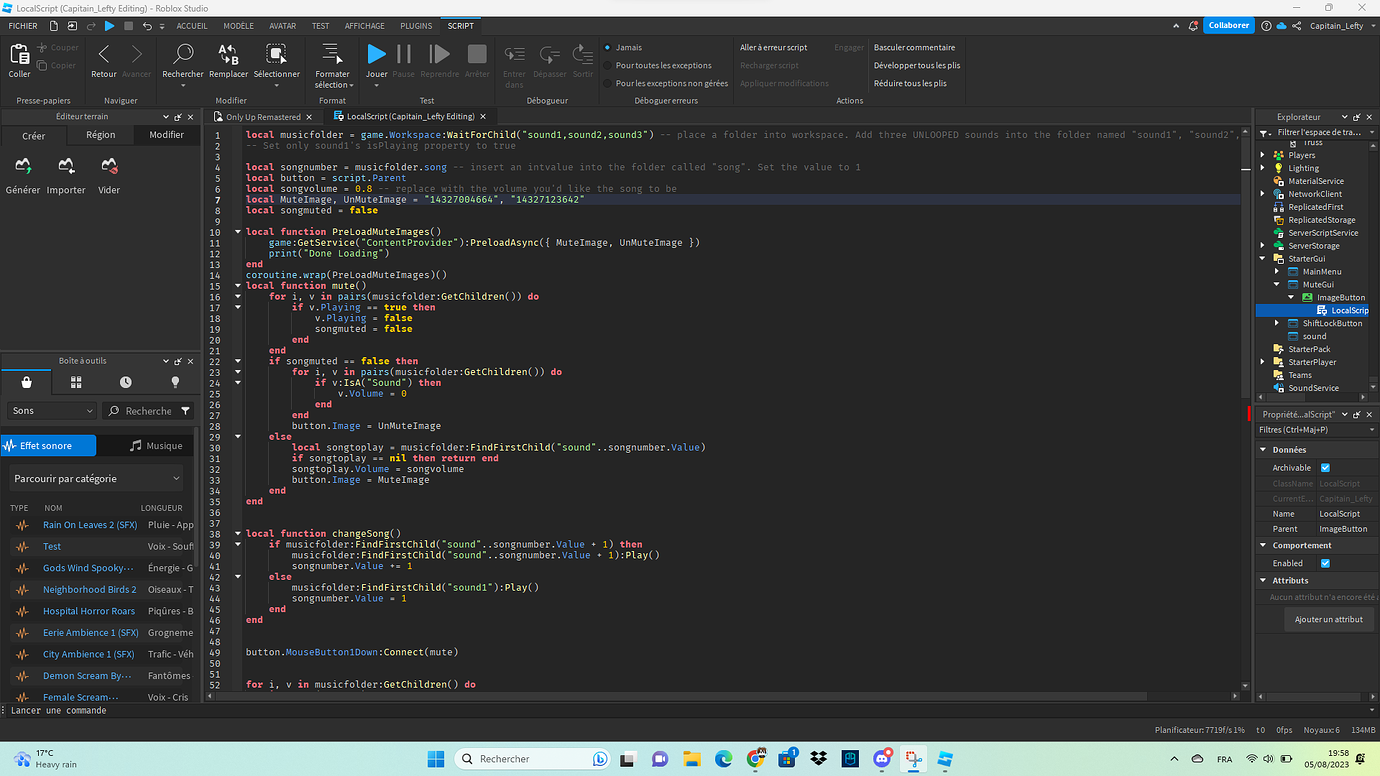1380x776 pixels.
Task: Open Google Chrome from the taskbar
Action: (x=755, y=759)
